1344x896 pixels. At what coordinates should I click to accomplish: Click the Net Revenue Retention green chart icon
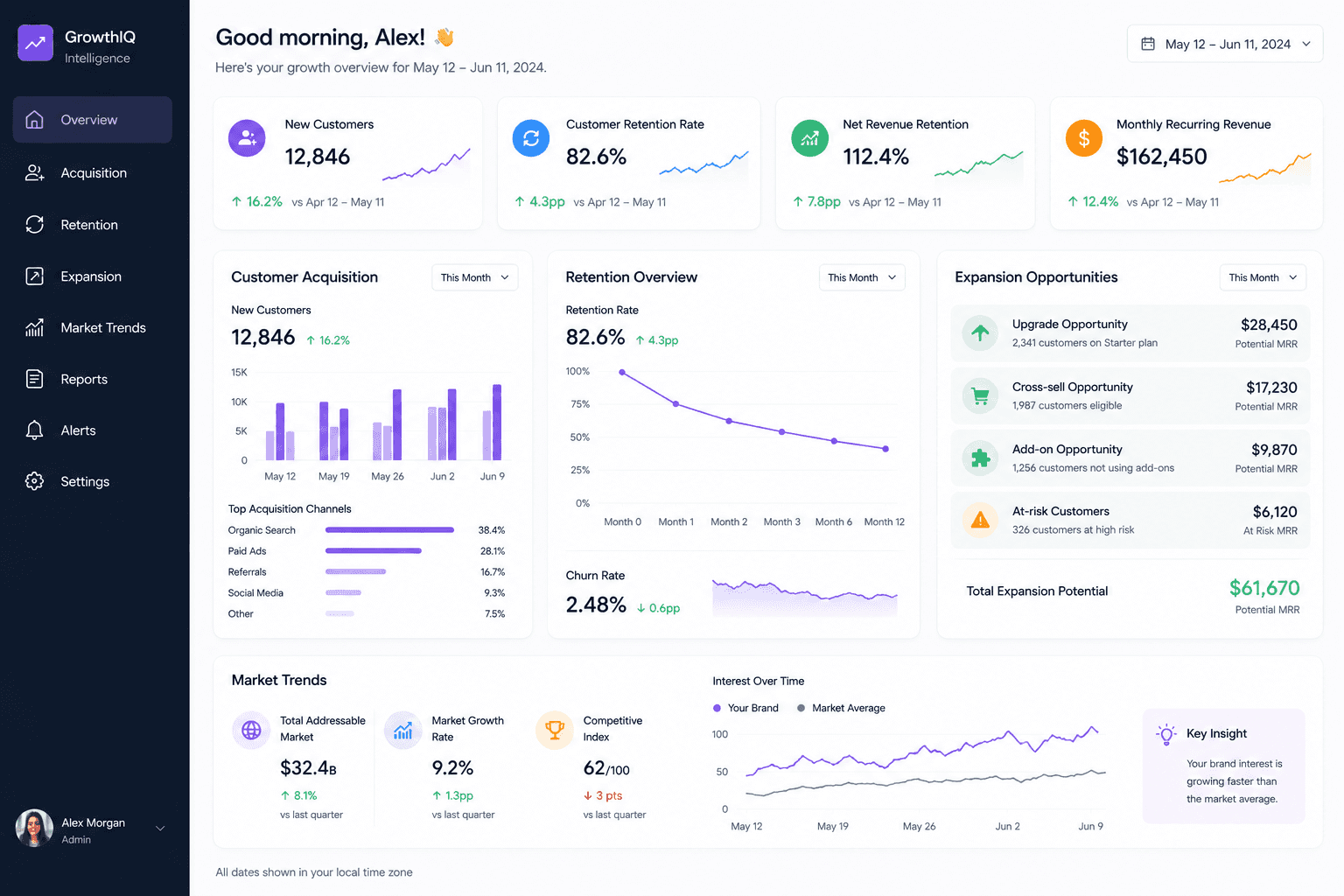tap(809, 138)
